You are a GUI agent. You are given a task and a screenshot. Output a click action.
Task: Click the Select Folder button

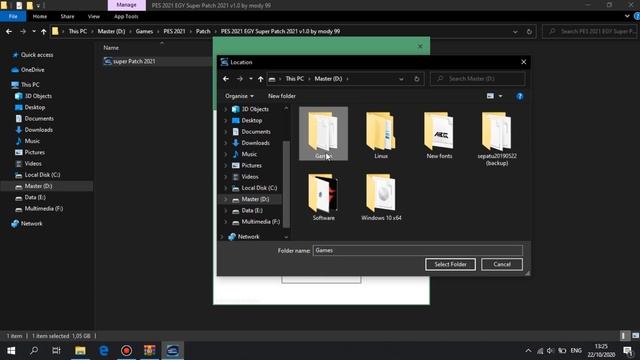[x=450, y=264]
